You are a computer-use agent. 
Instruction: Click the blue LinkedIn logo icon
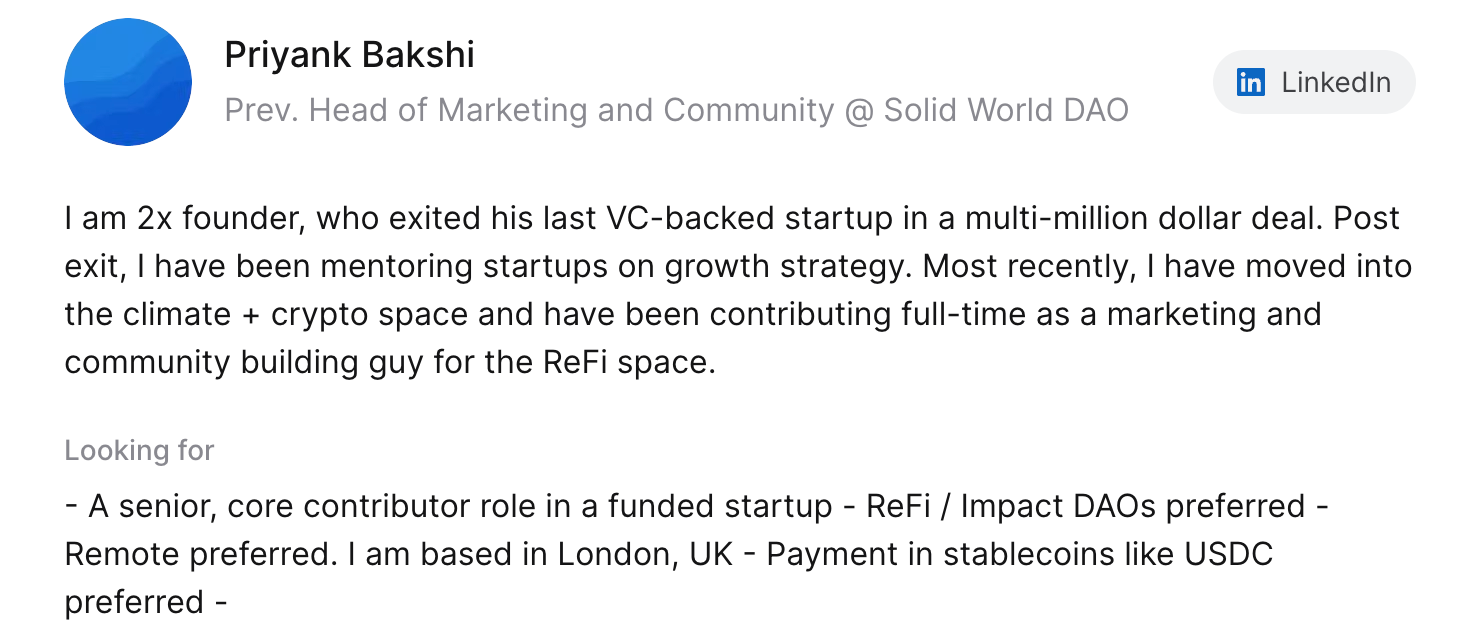[x=1250, y=82]
